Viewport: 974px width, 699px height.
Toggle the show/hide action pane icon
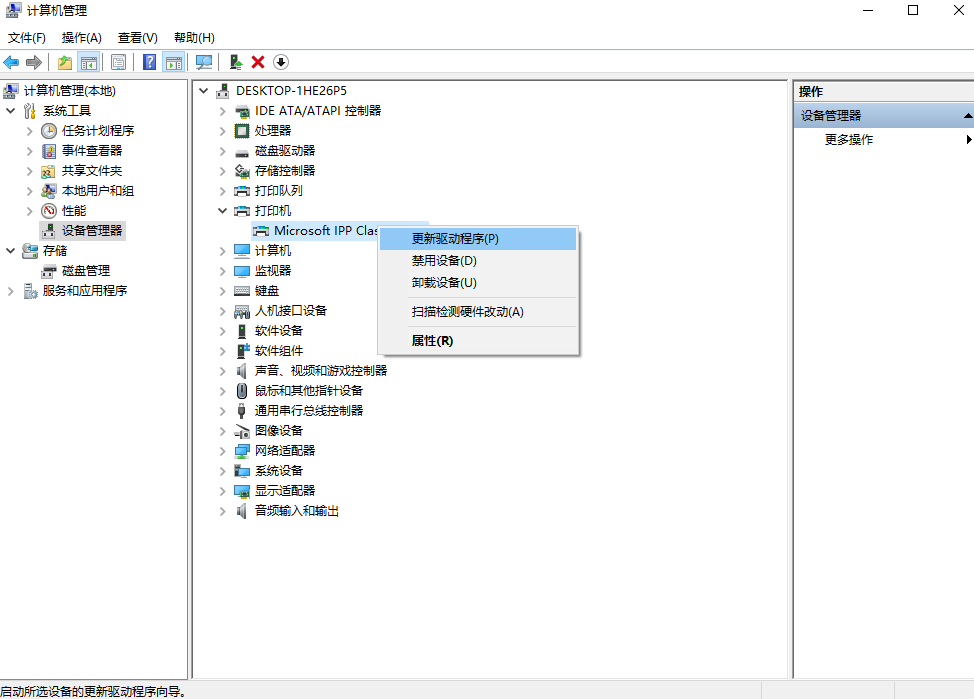point(173,62)
